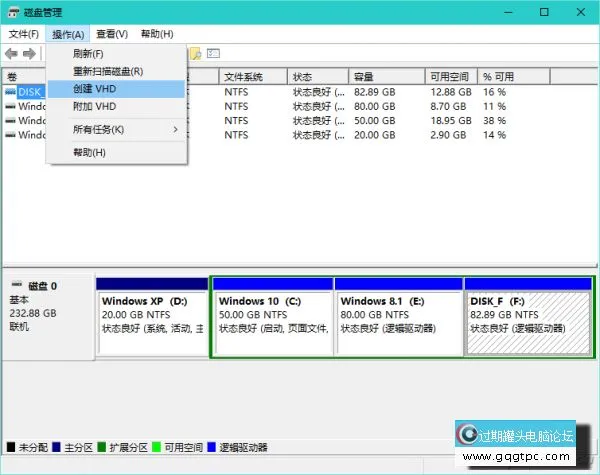The height and width of the screenshot is (475, 600).
Task: Click the 11 % available cell
Action: click(494, 106)
